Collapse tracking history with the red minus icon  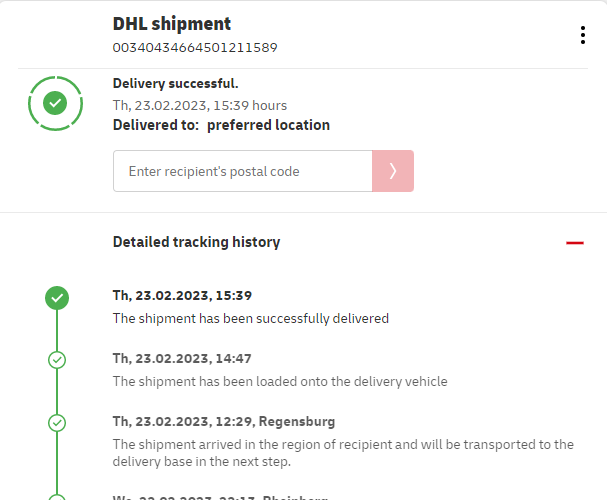tap(574, 243)
